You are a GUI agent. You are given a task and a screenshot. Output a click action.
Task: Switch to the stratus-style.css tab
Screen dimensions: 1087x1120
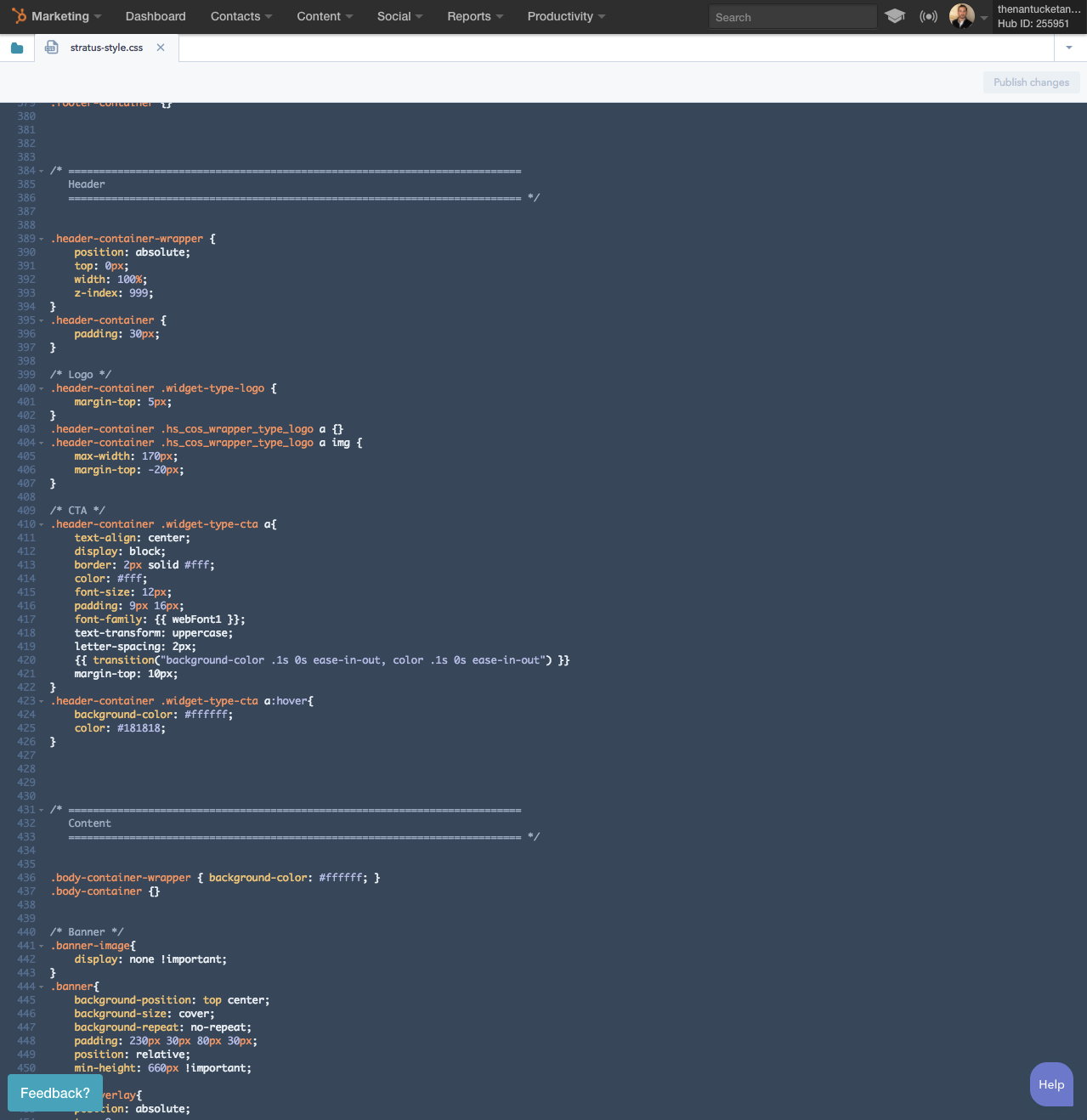pos(106,48)
